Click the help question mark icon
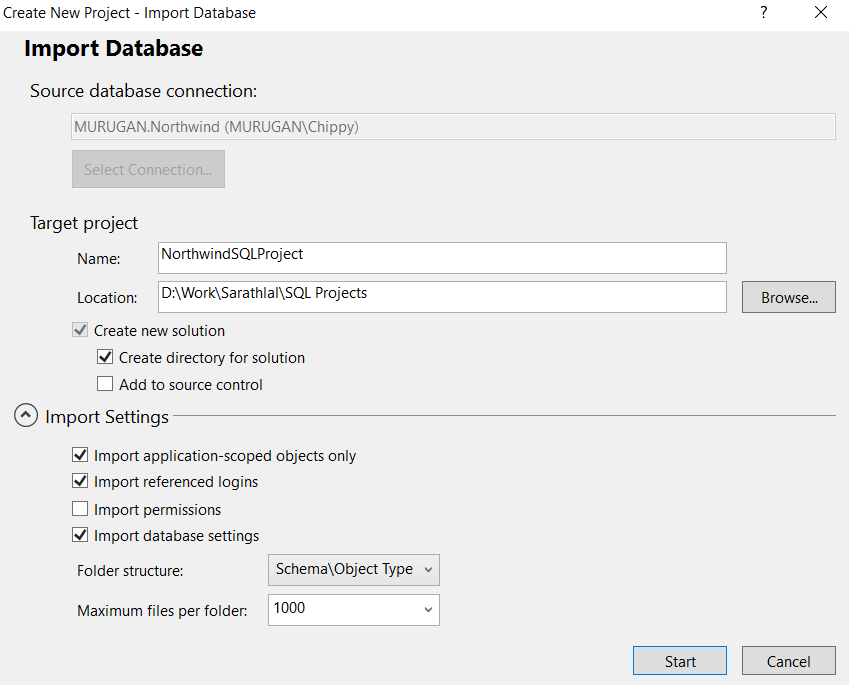Image resolution: width=849 pixels, height=685 pixels. point(764,13)
